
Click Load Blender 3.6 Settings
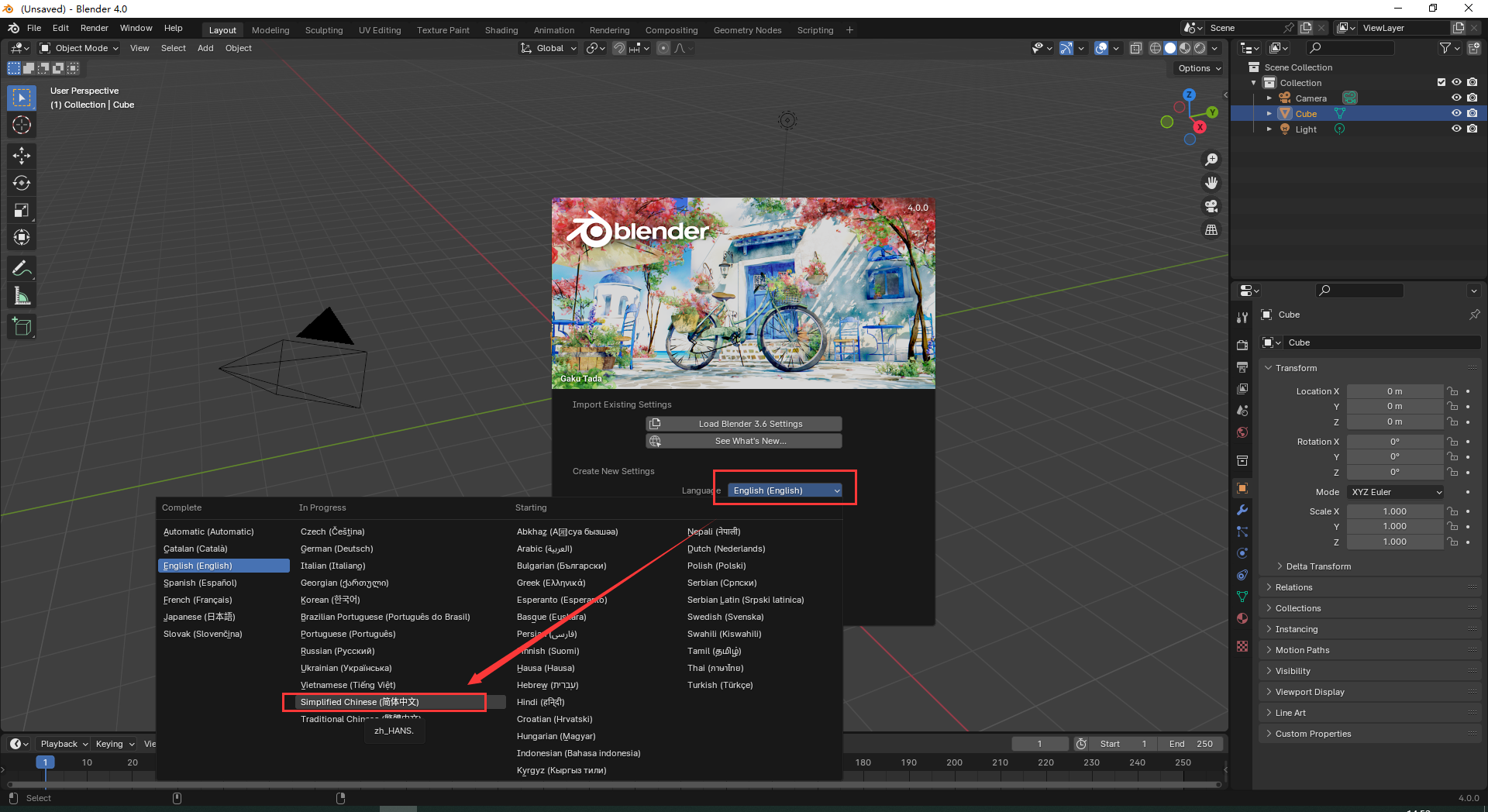point(742,423)
